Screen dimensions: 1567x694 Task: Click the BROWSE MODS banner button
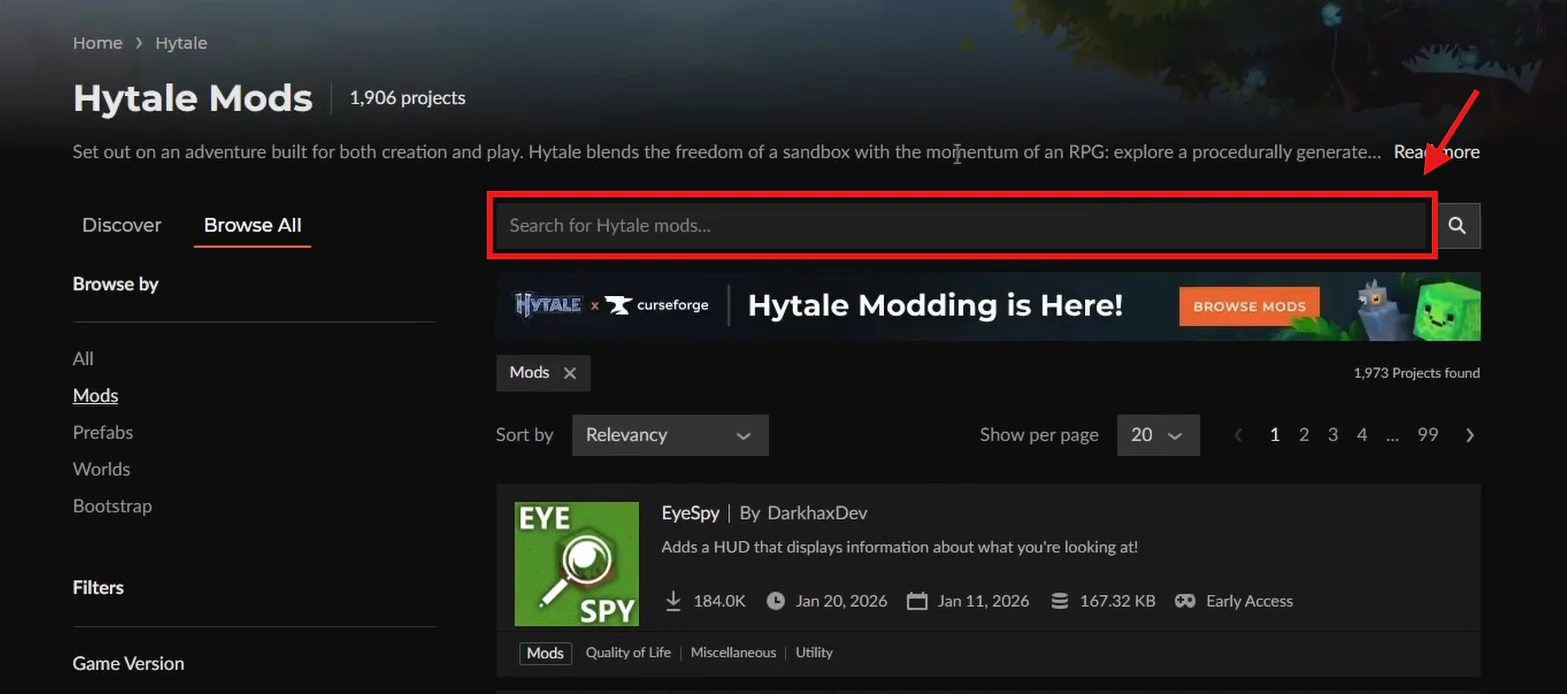point(1249,307)
